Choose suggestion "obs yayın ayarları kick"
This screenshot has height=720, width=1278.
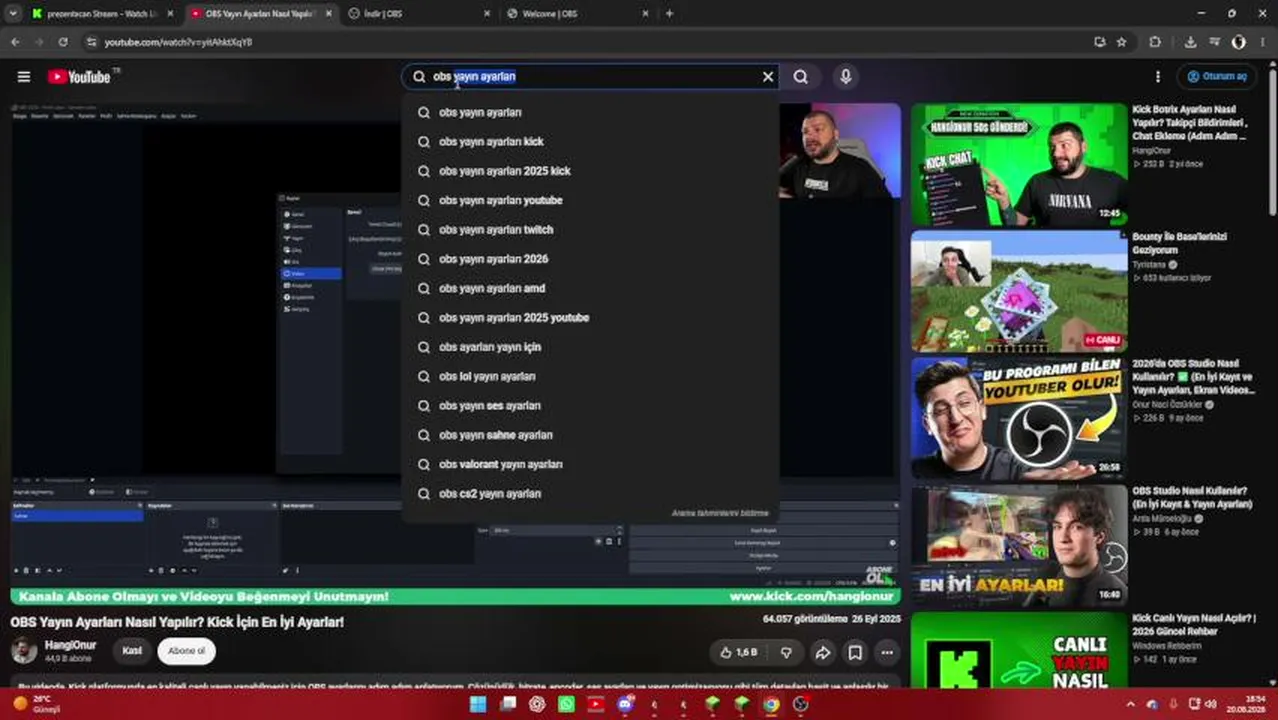(590, 142)
